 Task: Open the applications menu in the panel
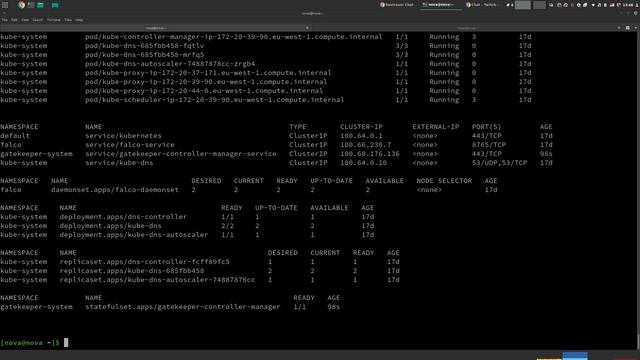tap(5, 5)
